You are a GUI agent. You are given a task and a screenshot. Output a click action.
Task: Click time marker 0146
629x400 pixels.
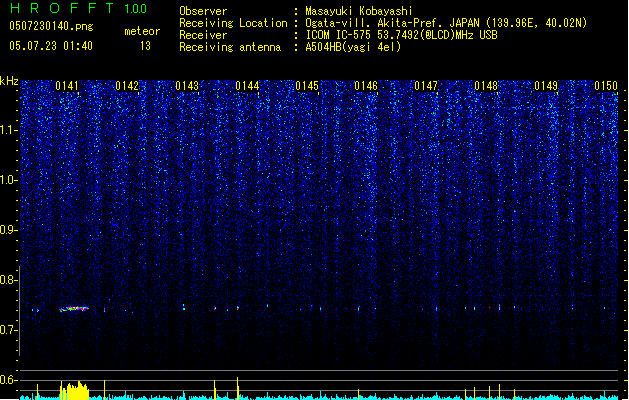click(366, 86)
